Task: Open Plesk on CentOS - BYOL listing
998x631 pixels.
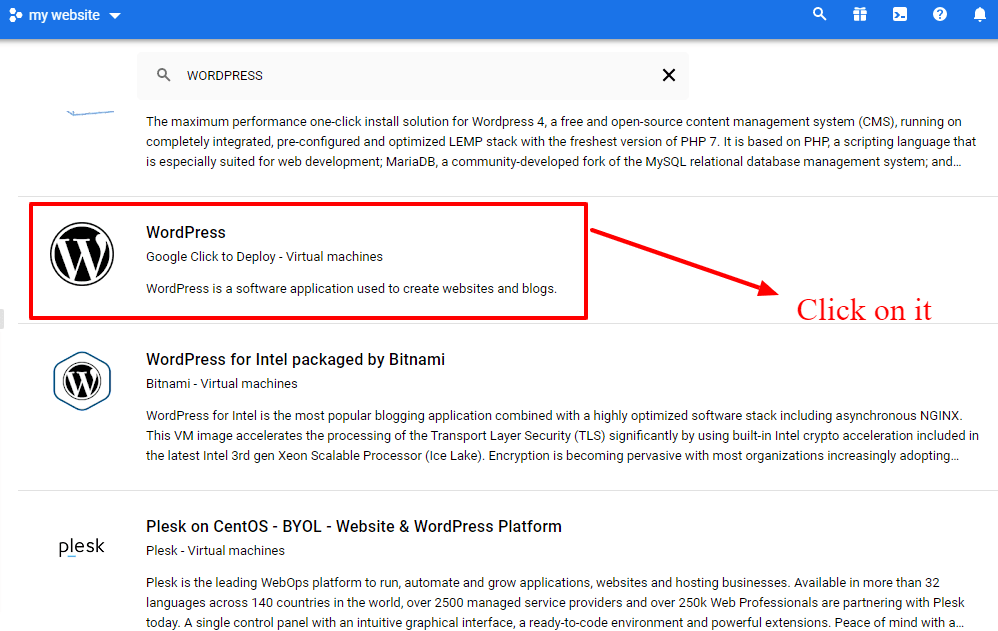Action: coord(354,527)
